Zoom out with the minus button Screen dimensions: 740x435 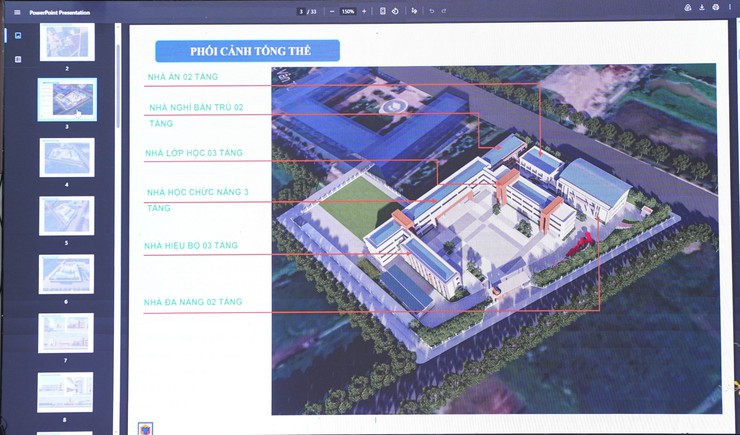point(332,11)
